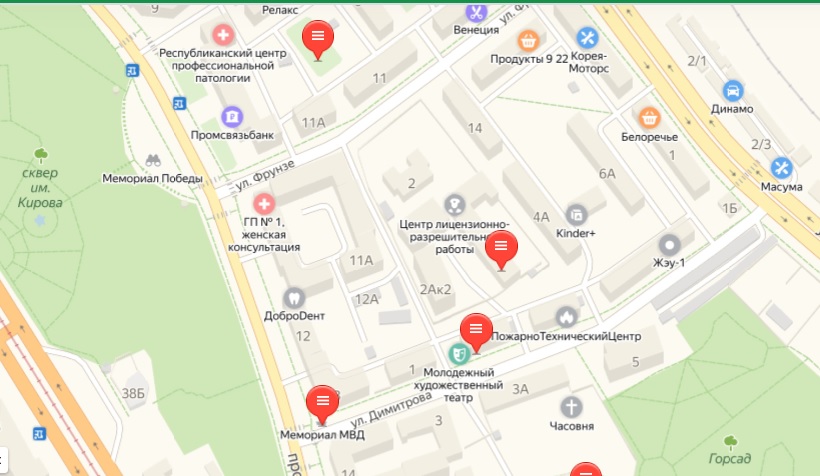
Task: Select the Корея-Моторс repair icon
Action: point(587,38)
